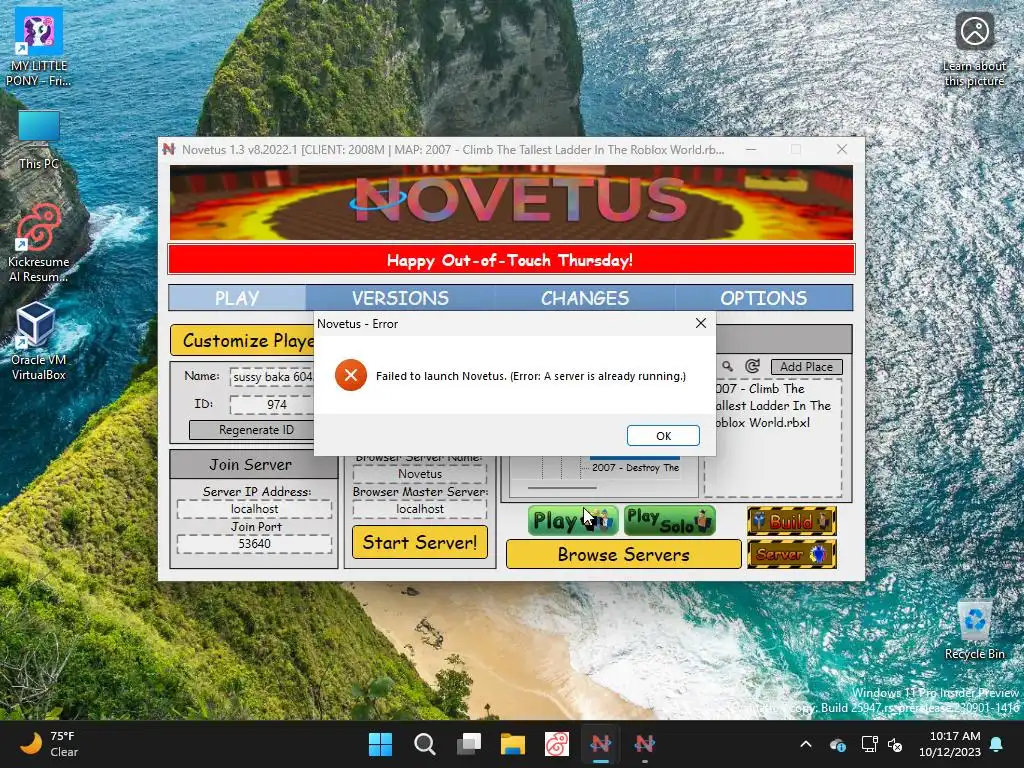This screenshot has width=1024, height=768.
Task: Click the OneDrive cloud tray icon
Action: pyautogui.click(x=838, y=744)
